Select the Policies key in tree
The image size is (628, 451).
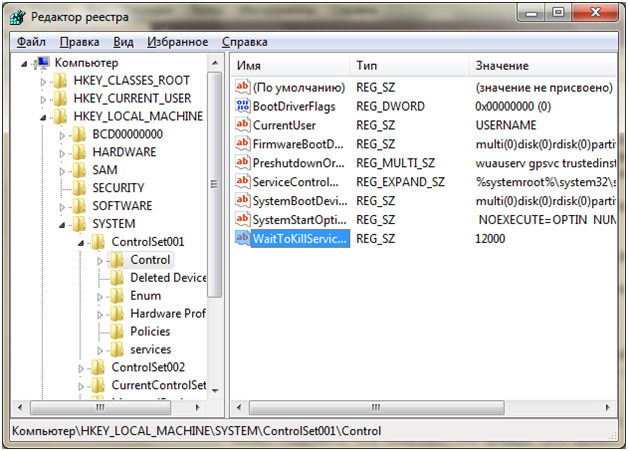tap(150, 332)
